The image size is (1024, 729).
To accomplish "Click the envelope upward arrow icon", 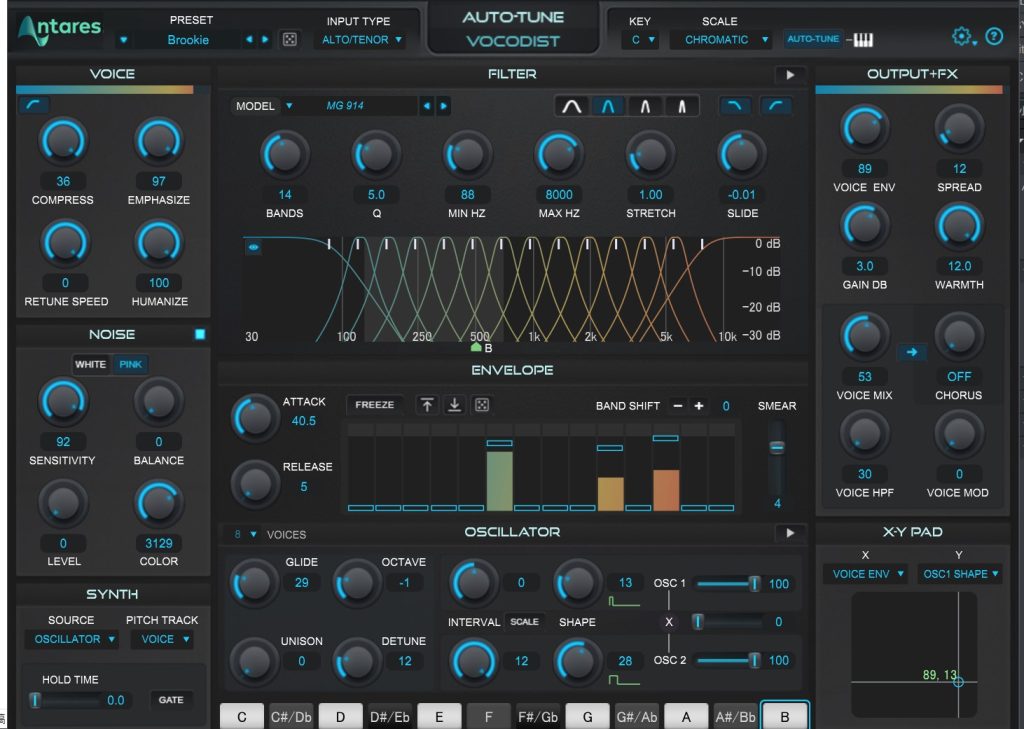I will 427,405.
